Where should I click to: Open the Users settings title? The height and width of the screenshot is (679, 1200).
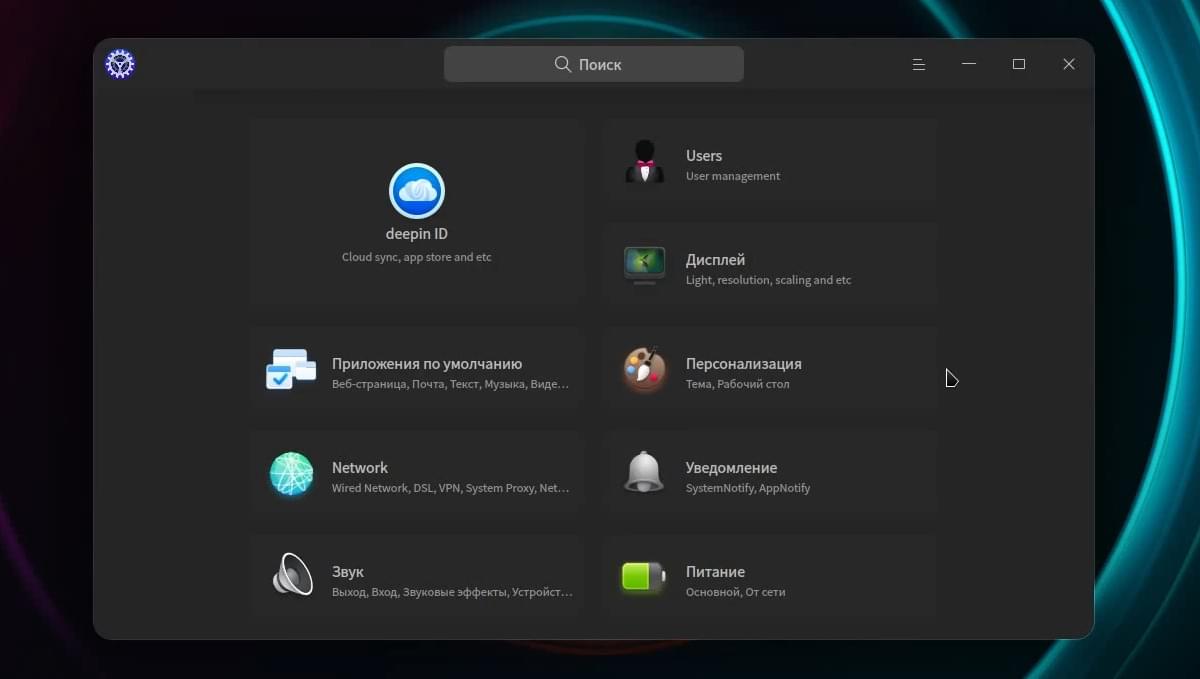704,156
